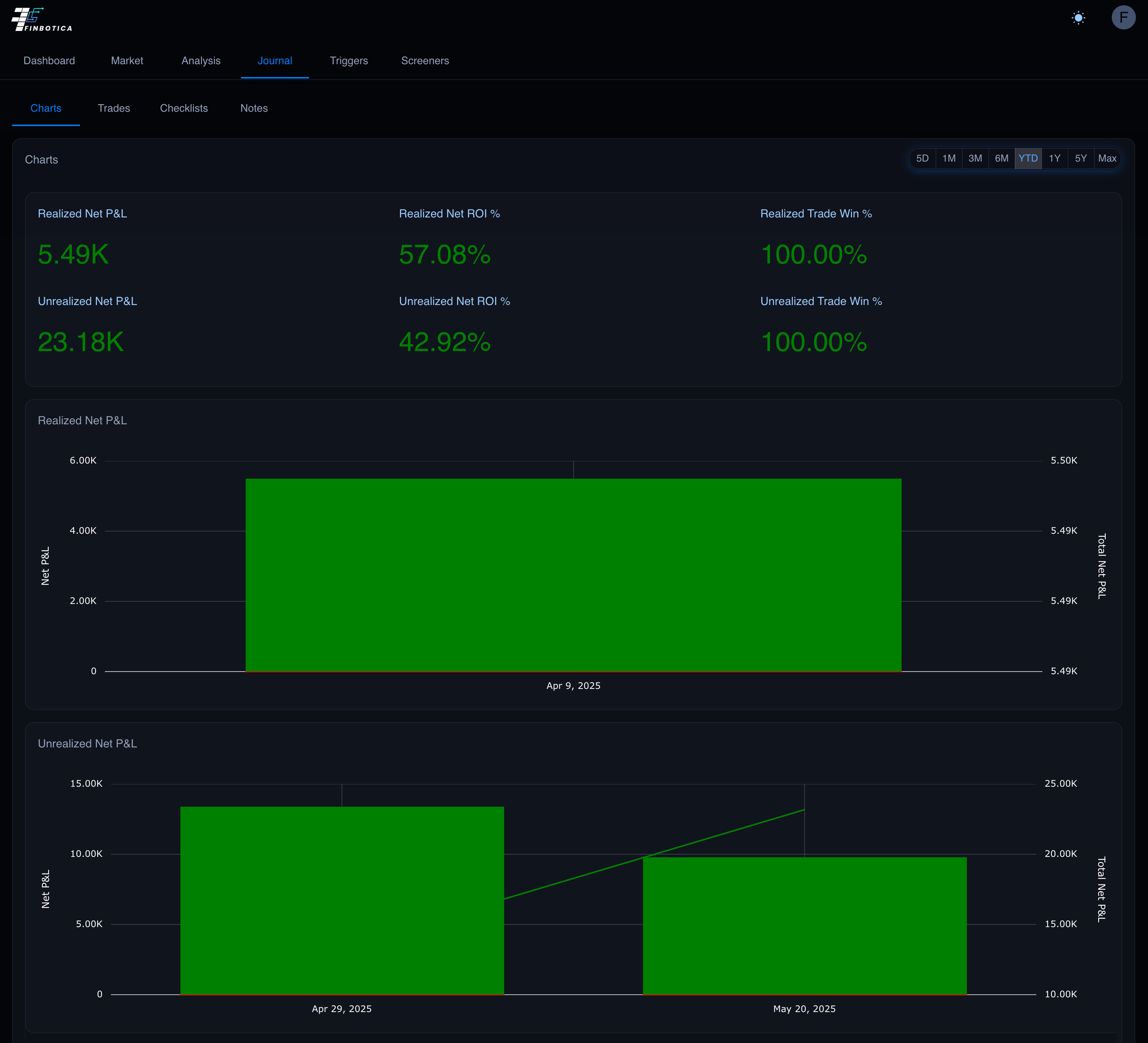This screenshot has width=1148, height=1043.
Task: Navigate to Screeners tab
Action: tap(425, 61)
